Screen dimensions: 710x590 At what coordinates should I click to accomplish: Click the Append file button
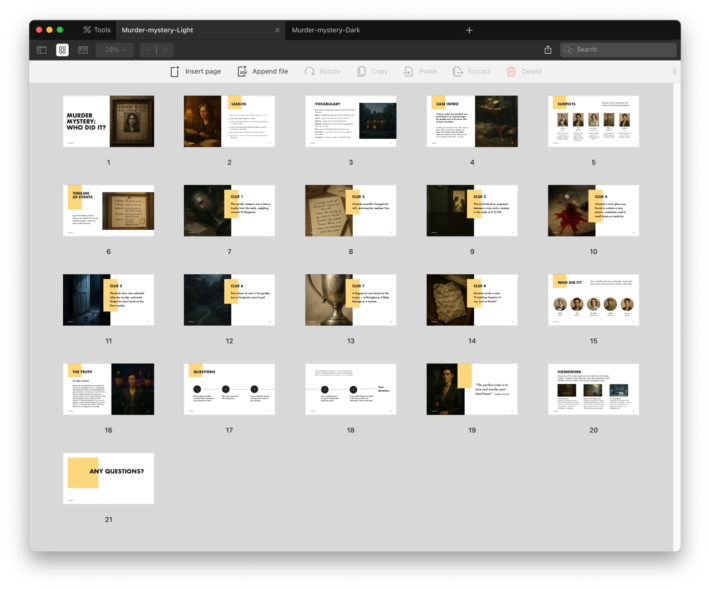(263, 72)
